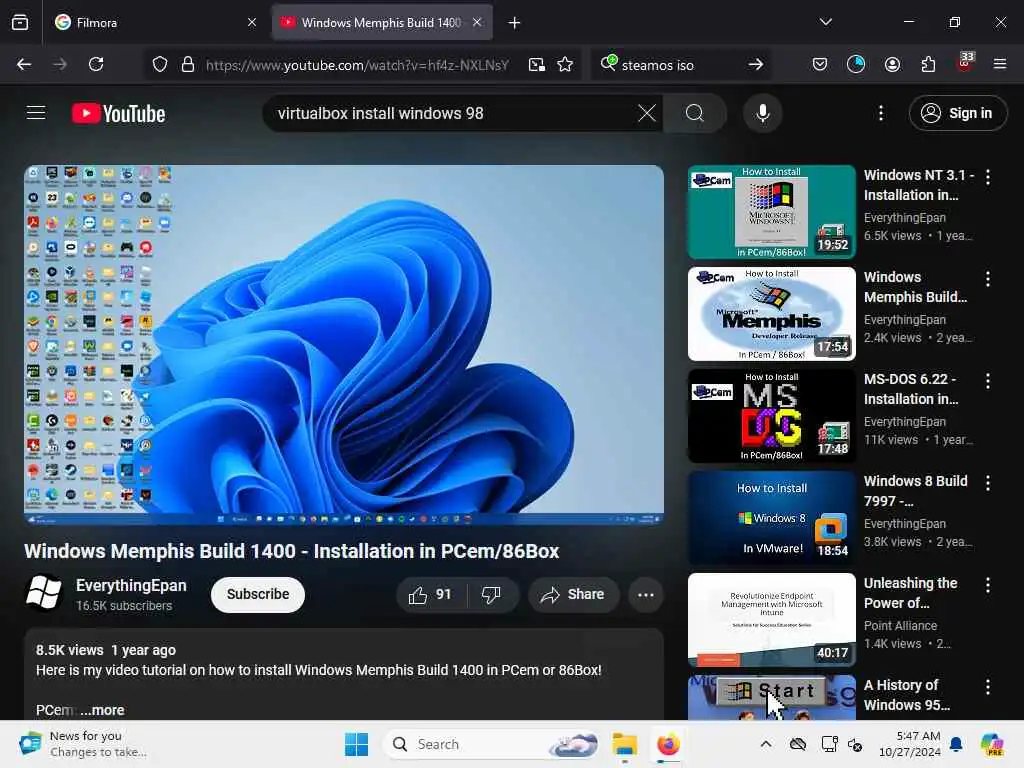The image size is (1024, 768).
Task: Open YouTube settings three-dot menu
Action: click(881, 113)
